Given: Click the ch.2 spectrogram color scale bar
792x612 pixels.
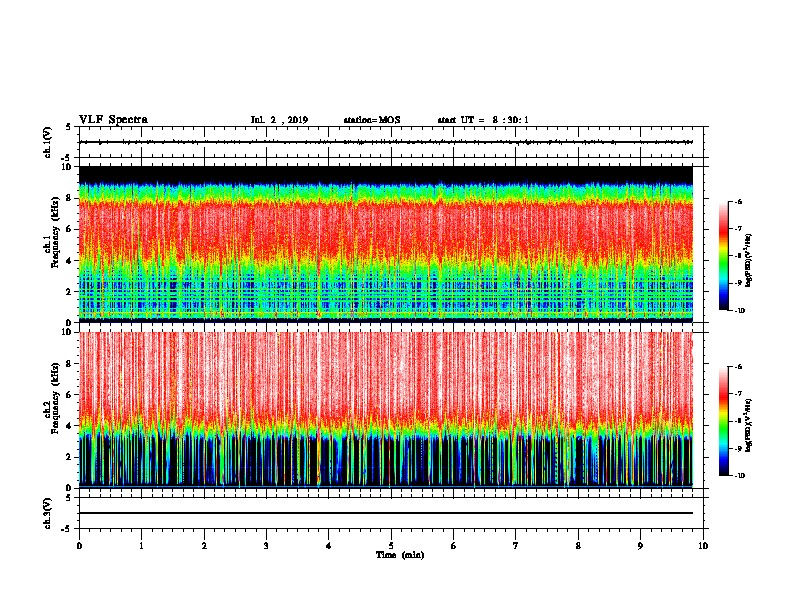Looking at the screenshot, I should [x=723, y=421].
